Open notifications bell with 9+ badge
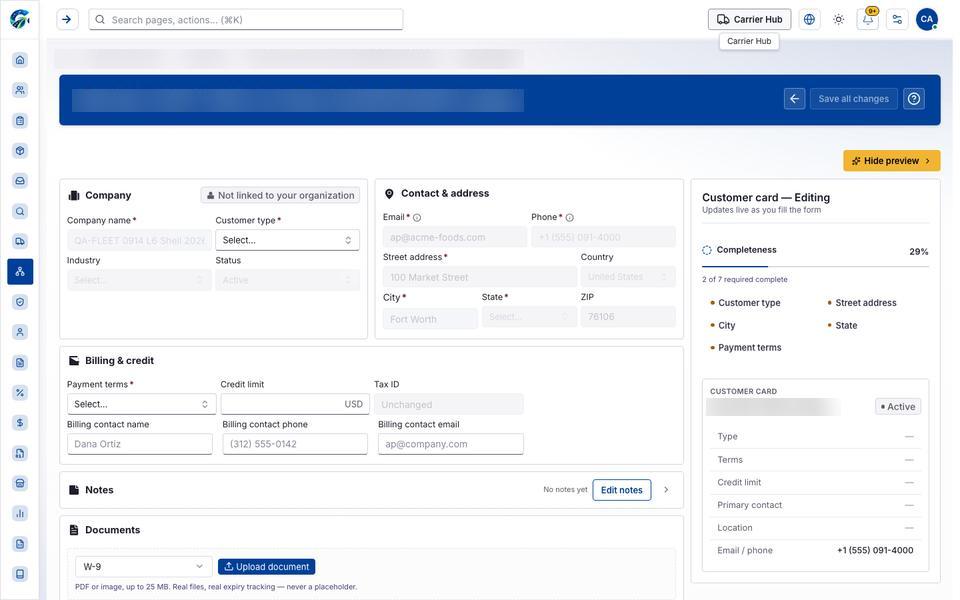960x600 pixels. click(868, 20)
